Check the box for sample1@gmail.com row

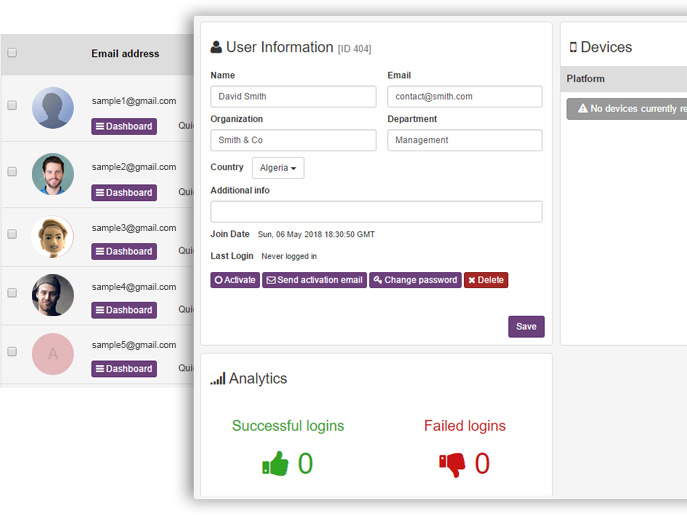12,105
